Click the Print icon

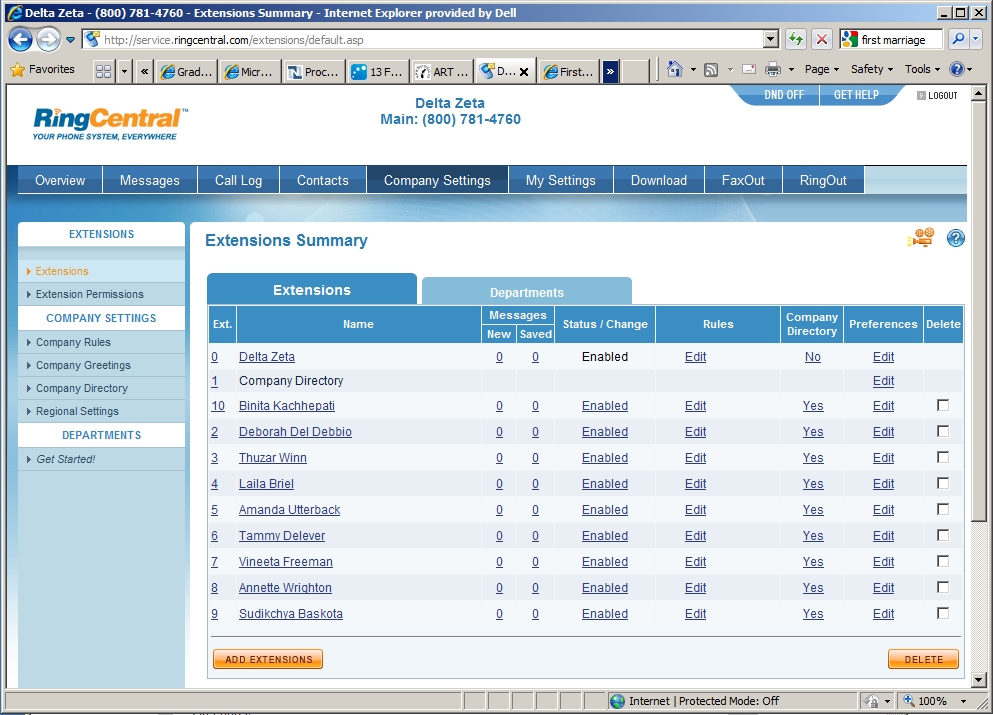773,69
